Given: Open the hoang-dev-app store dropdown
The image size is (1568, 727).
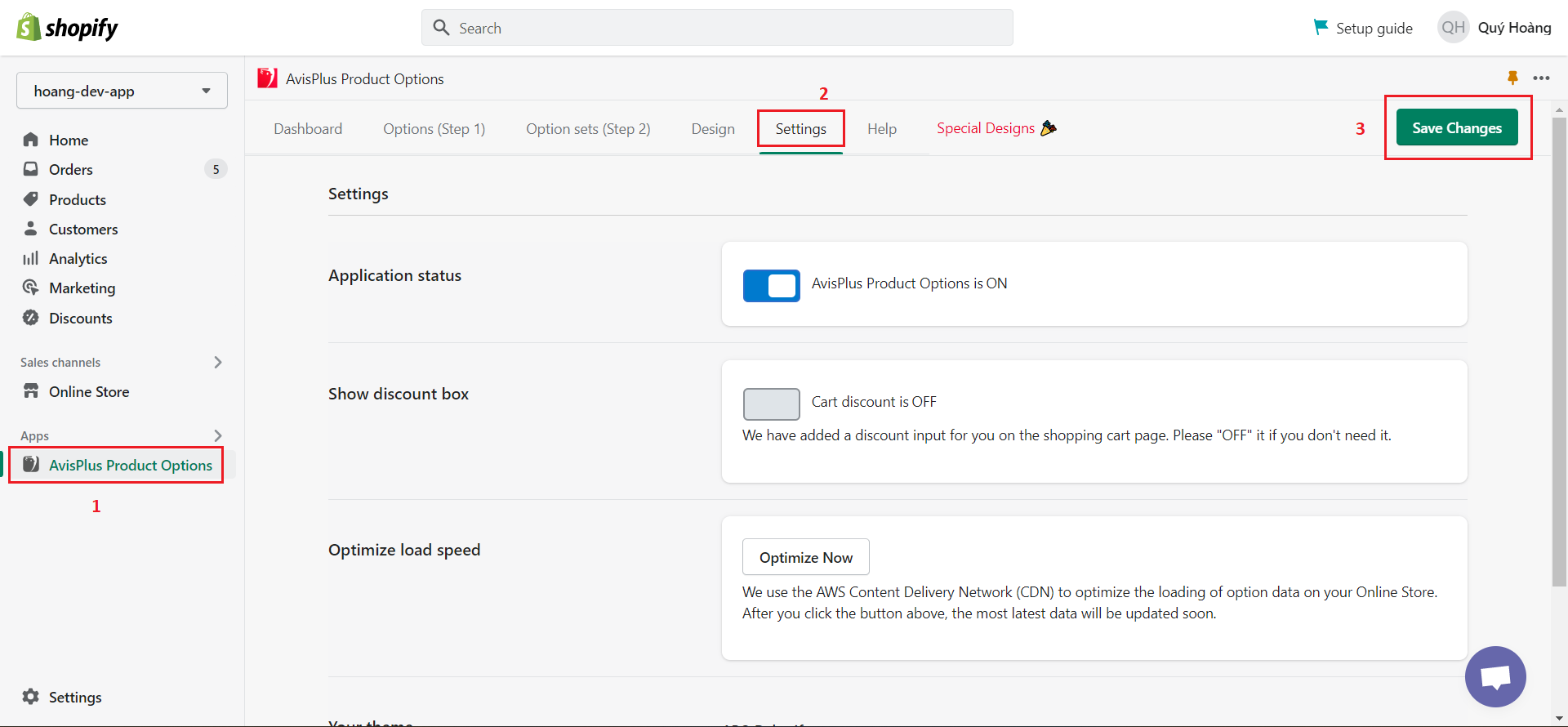Looking at the screenshot, I should [x=122, y=91].
